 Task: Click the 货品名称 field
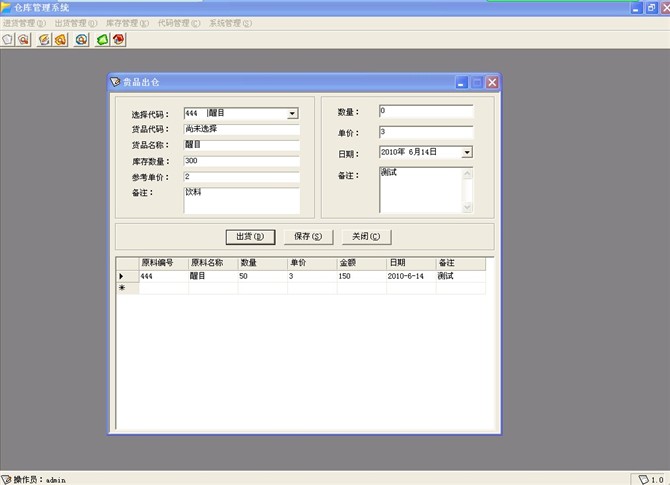pos(241,145)
